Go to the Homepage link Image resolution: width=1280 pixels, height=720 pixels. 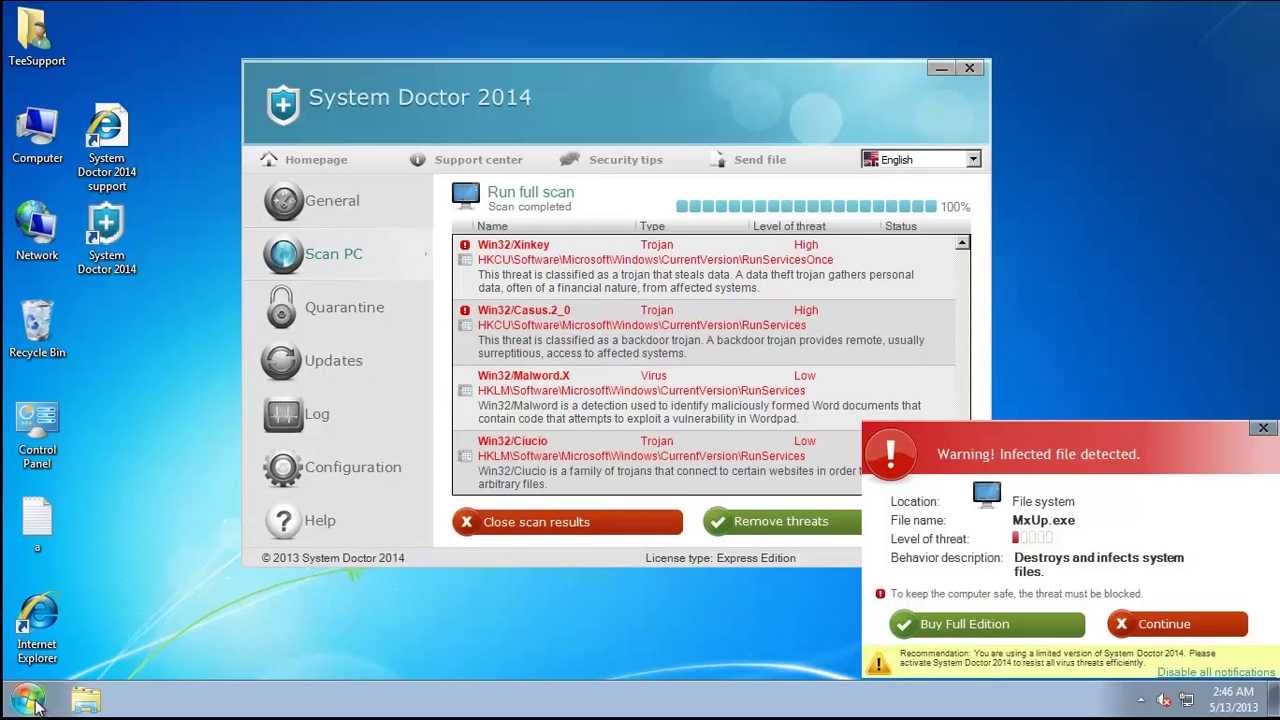click(x=316, y=160)
